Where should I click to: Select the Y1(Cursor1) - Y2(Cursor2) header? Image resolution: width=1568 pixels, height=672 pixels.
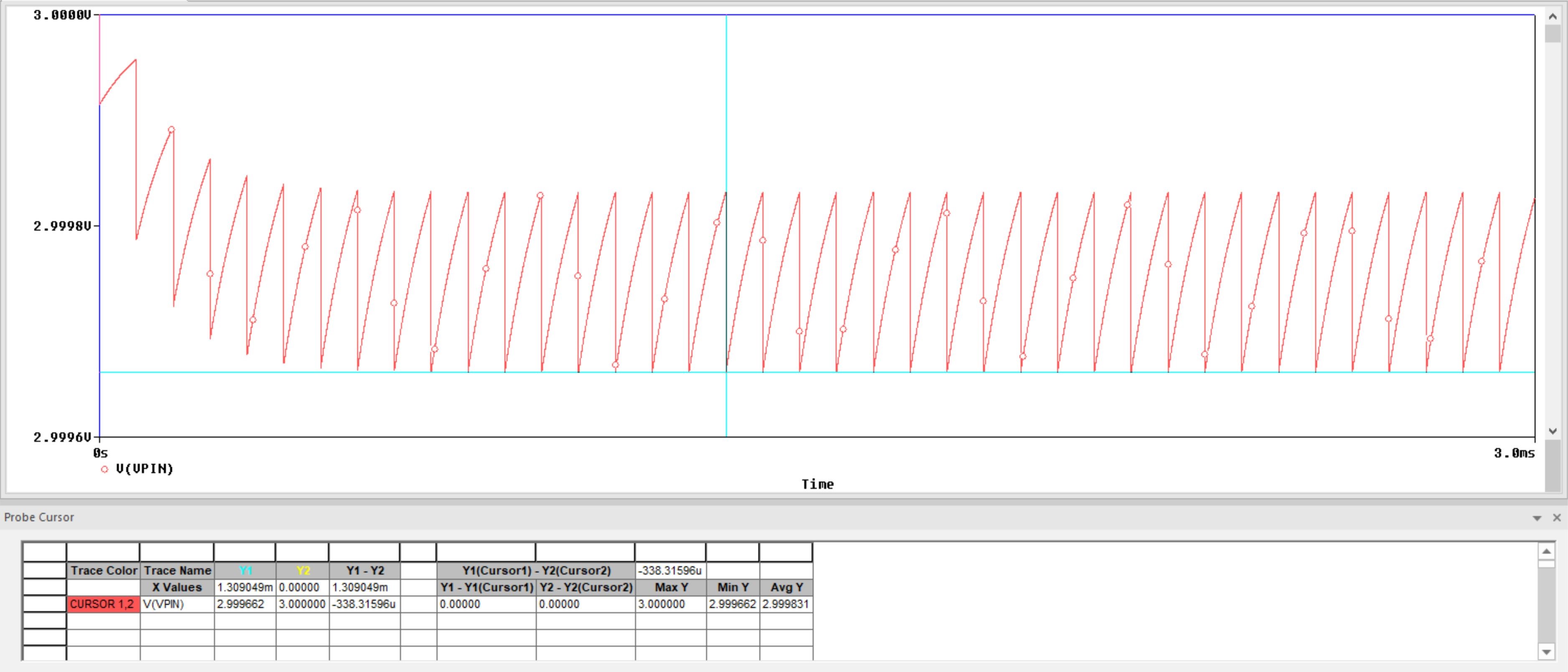coord(536,571)
